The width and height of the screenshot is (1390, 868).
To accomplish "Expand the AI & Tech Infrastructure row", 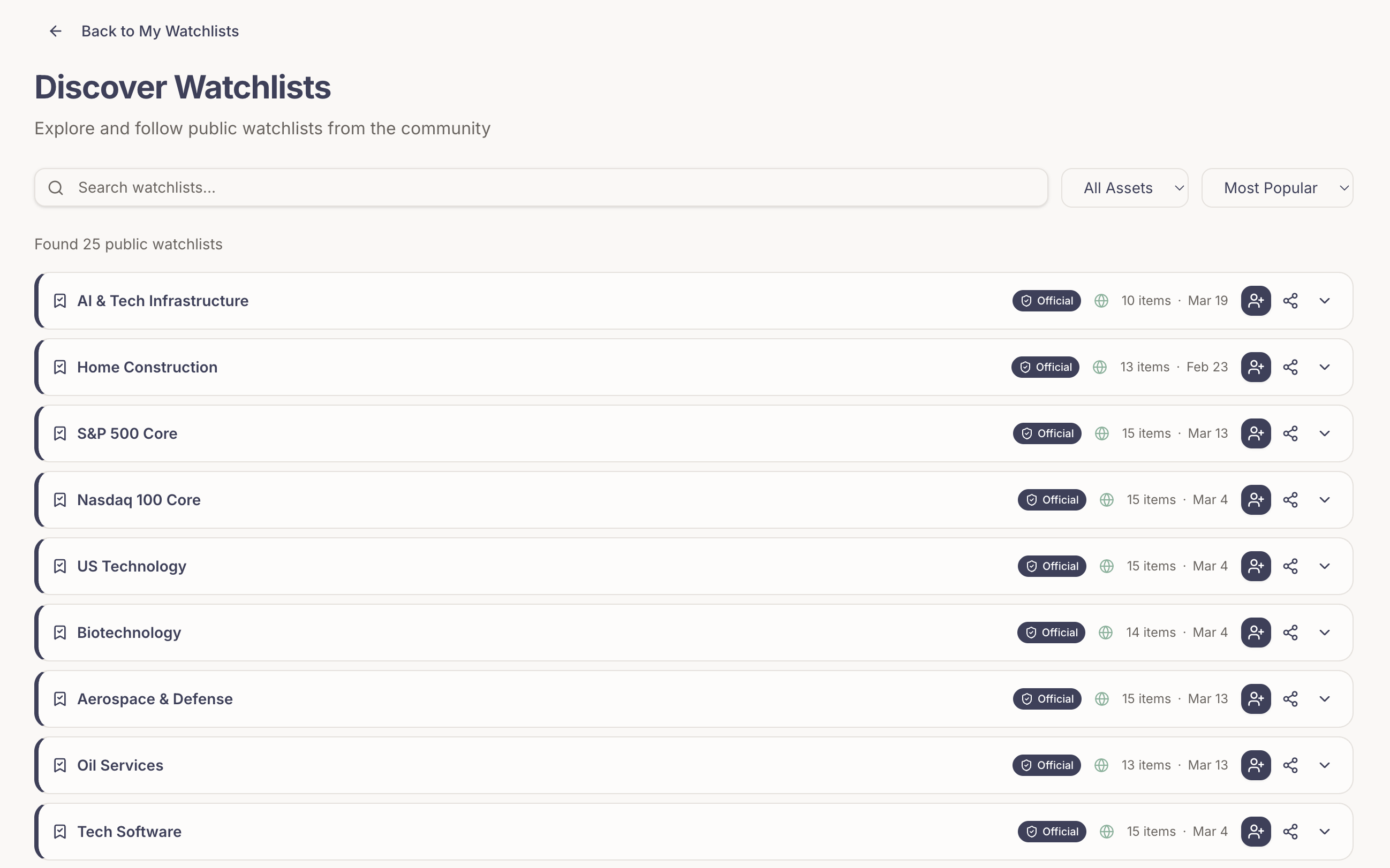I will (1325, 301).
